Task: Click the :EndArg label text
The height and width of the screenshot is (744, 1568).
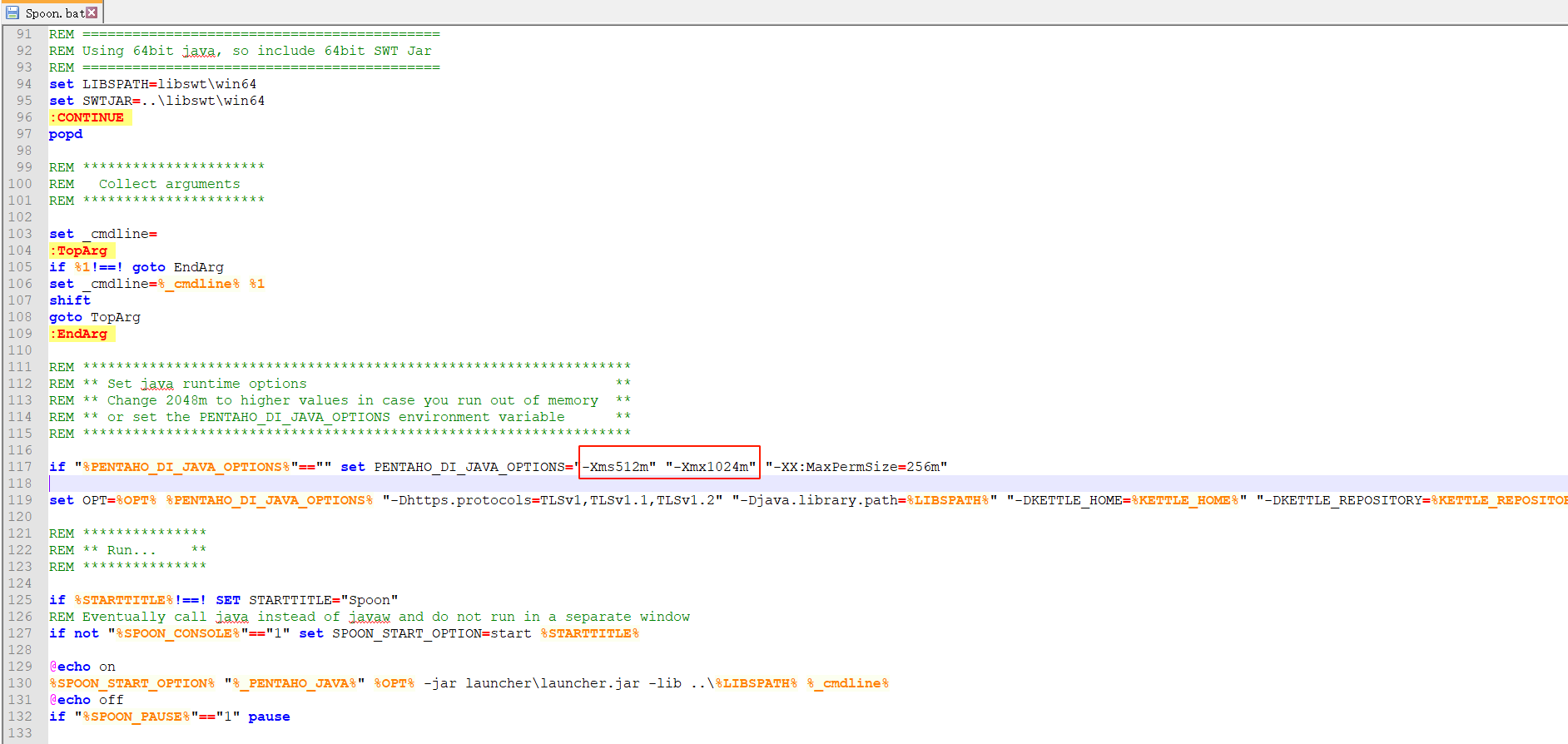Action: click(x=82, y=334)
